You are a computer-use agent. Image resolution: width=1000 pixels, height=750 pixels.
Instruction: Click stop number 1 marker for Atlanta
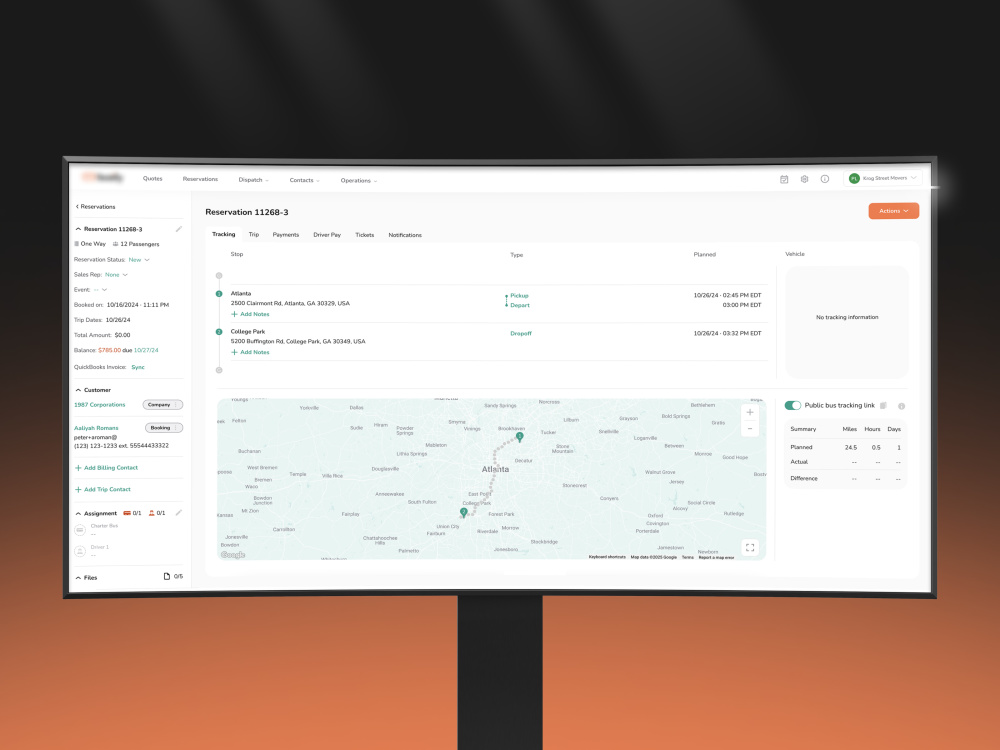(219, 294)
